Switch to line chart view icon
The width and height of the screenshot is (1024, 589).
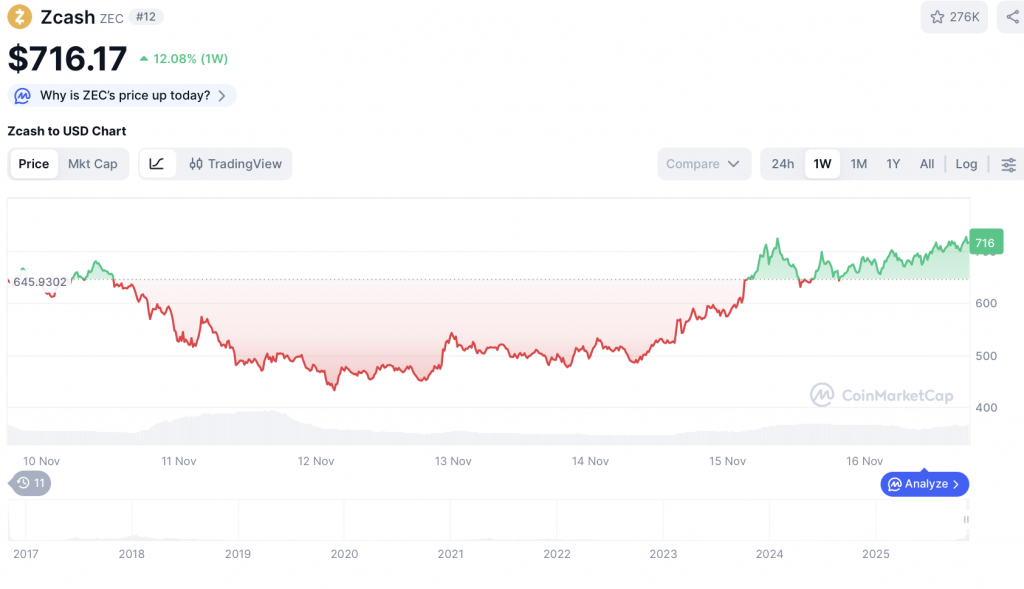pos(157,164)
